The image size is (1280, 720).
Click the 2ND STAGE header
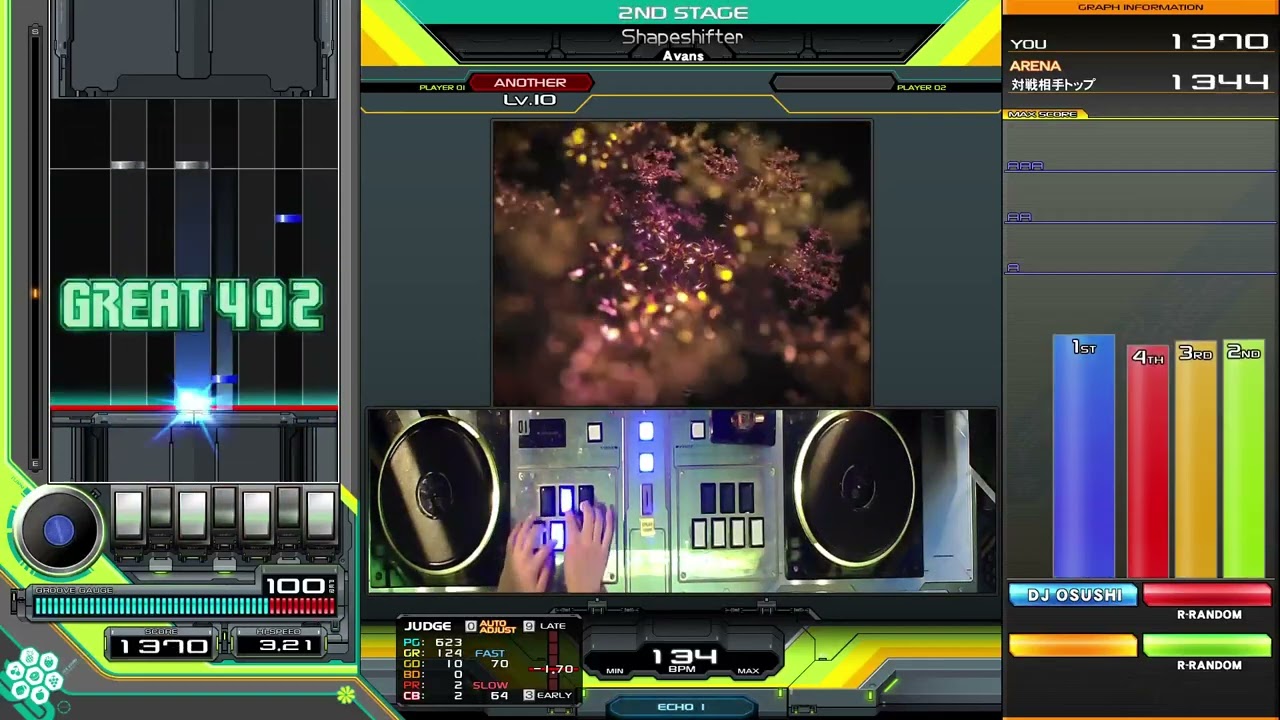coord(683,13)
